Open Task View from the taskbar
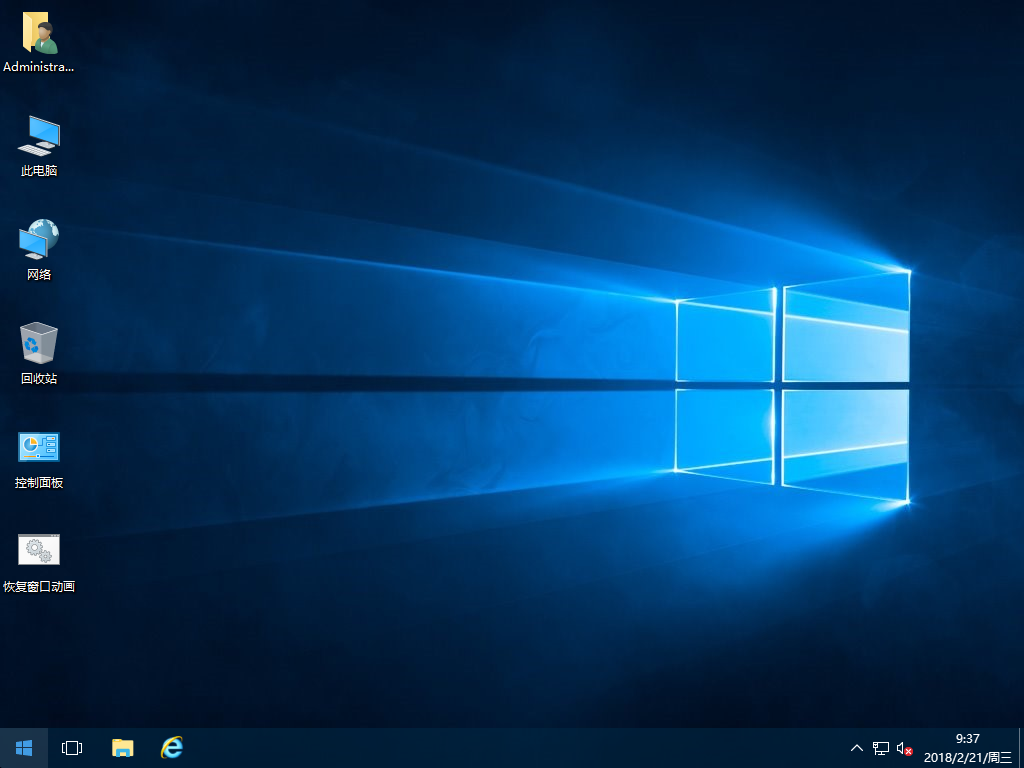The image size is (1024, 768). point(71,747)
